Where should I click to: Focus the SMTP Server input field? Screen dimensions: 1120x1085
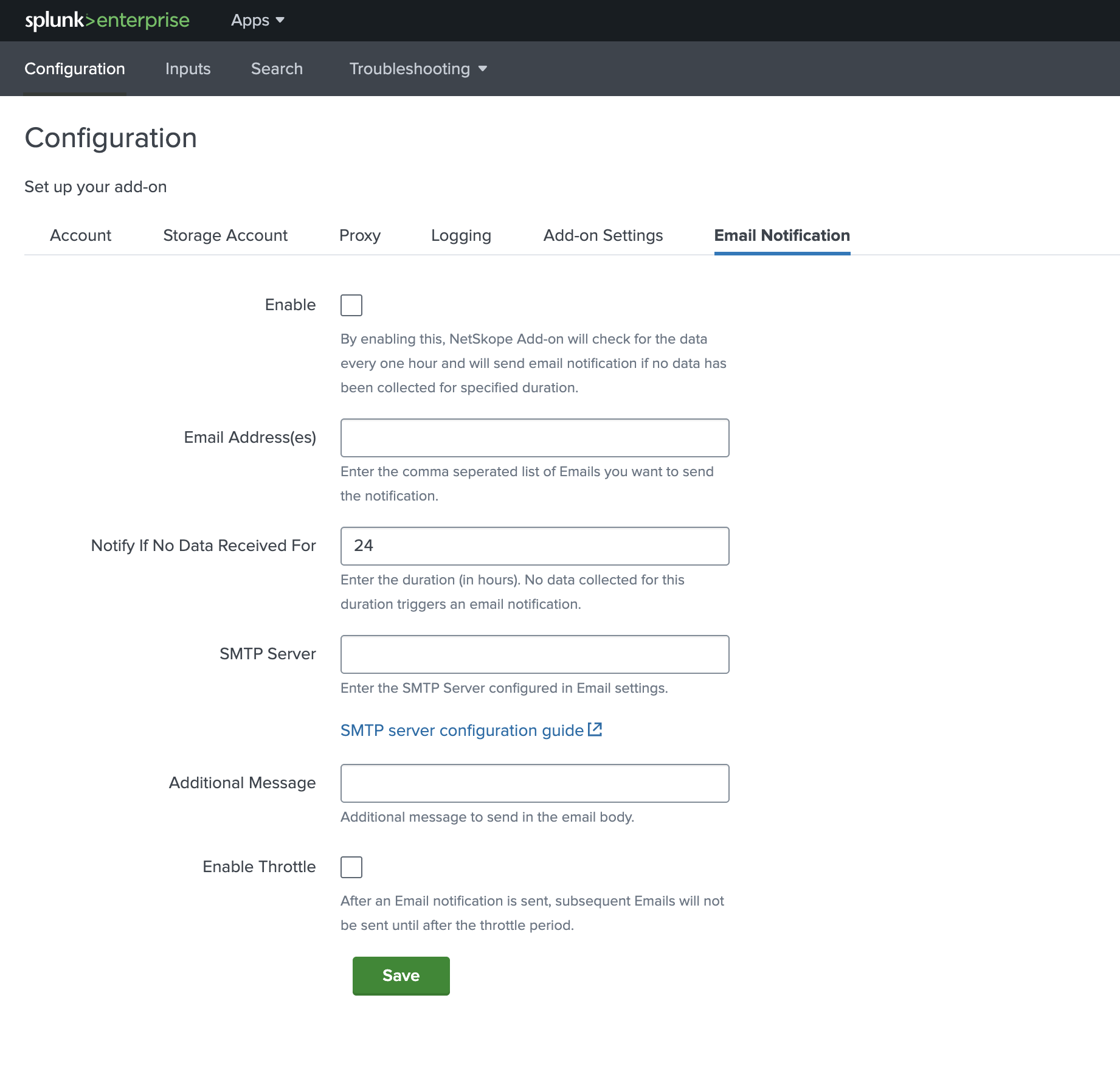pos(535,654)
